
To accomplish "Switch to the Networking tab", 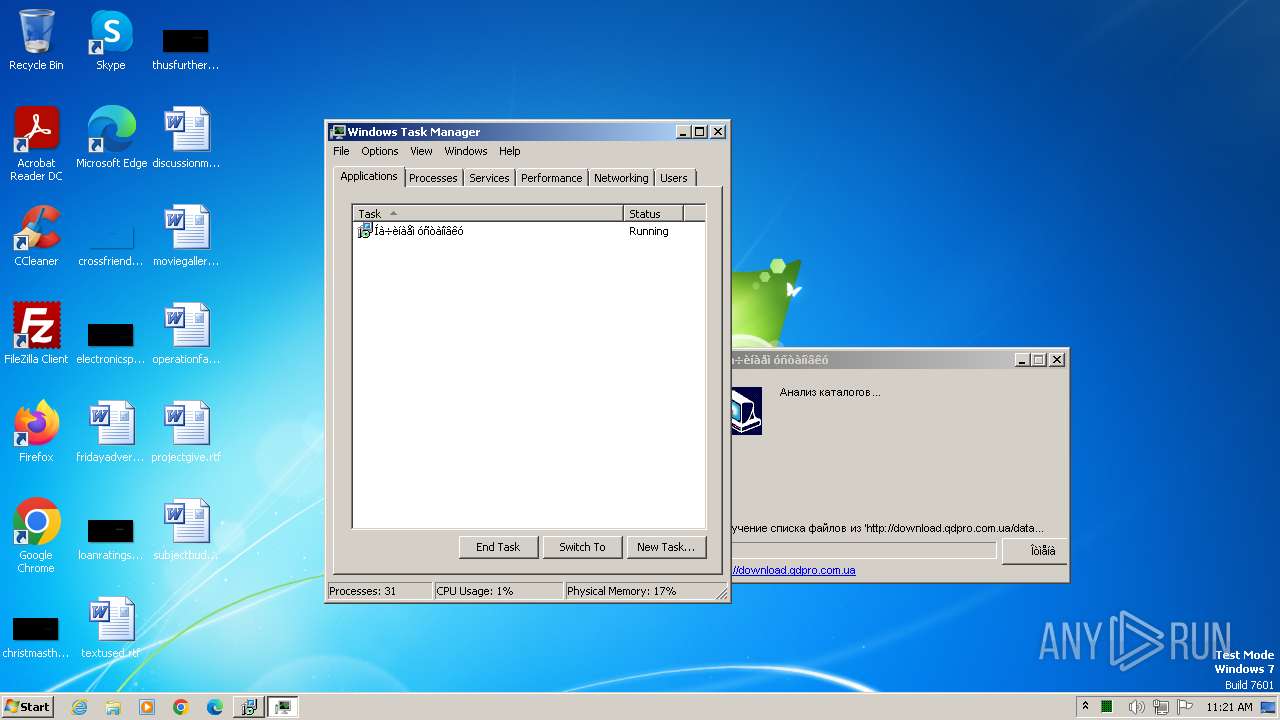I will tap(621, 178).
